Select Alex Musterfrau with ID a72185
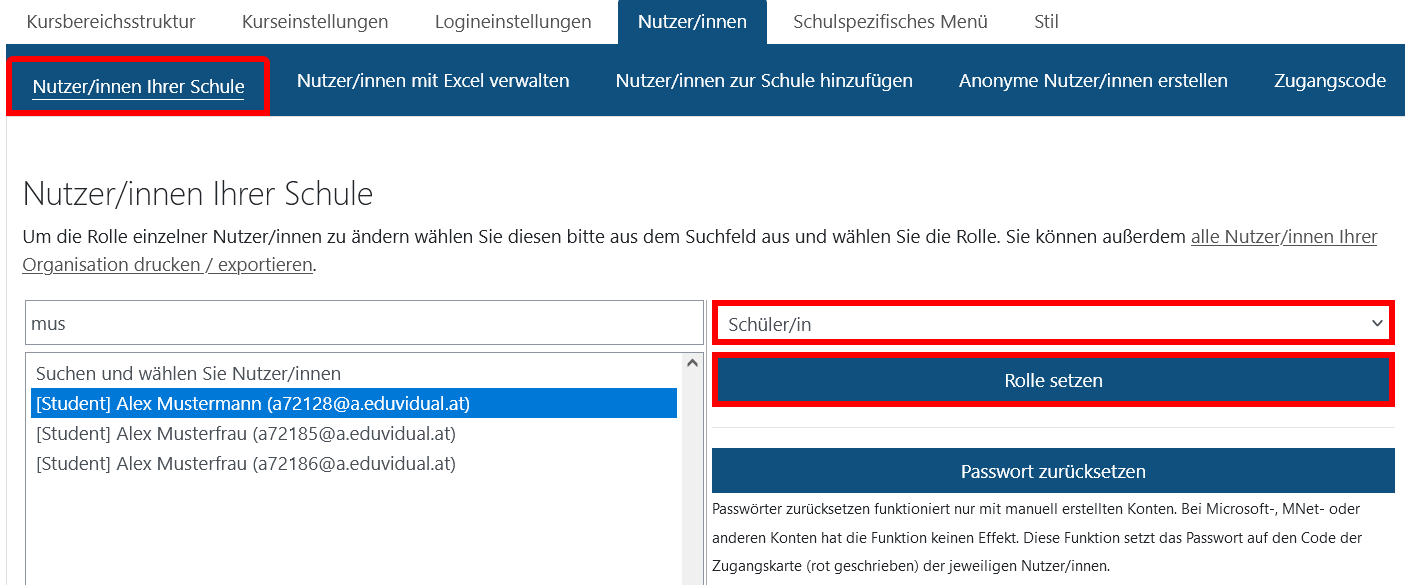This screenshot has width=1405, height=585. tap(246, 434)
